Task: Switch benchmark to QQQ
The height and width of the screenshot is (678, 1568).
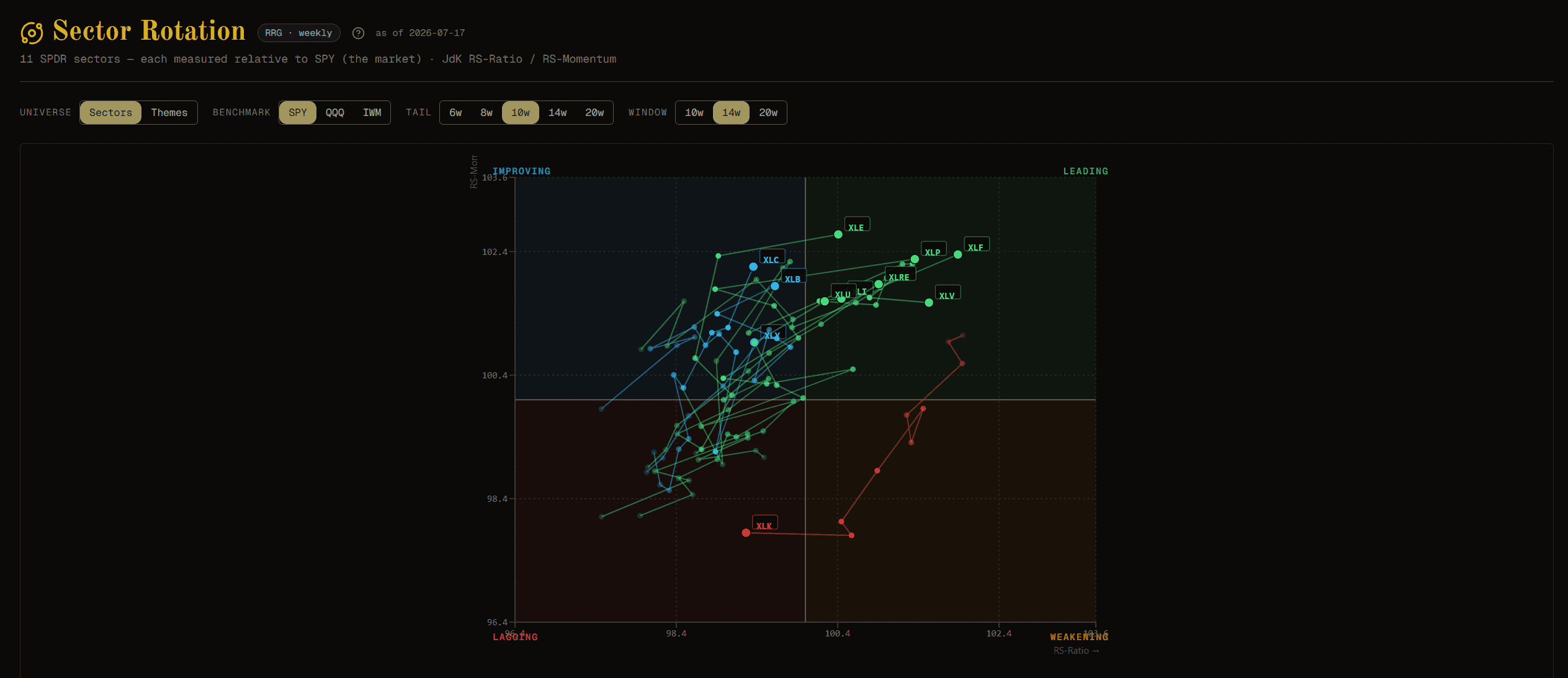Action: point(335,112)
